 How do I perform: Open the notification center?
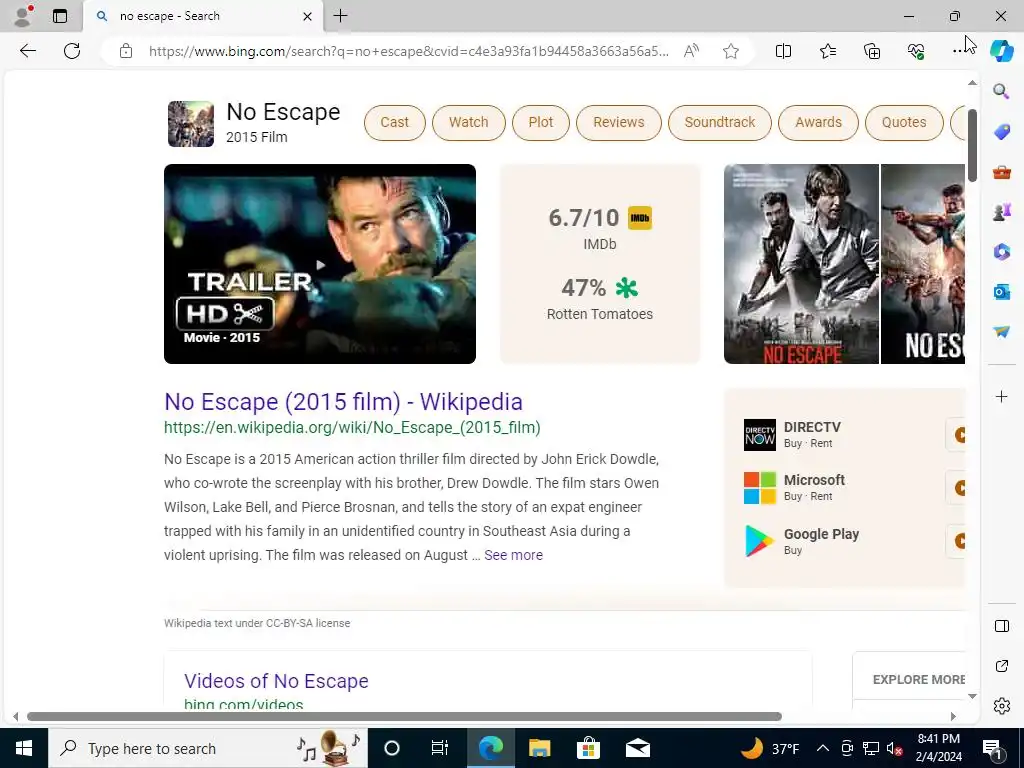(992, 748)
